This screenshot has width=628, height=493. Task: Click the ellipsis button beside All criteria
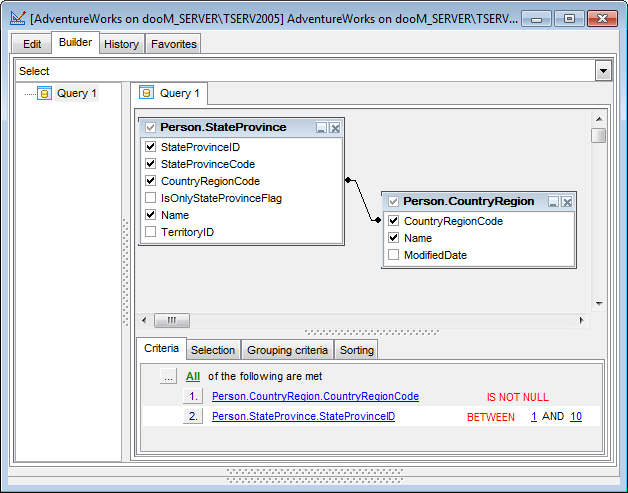point(168,377)
